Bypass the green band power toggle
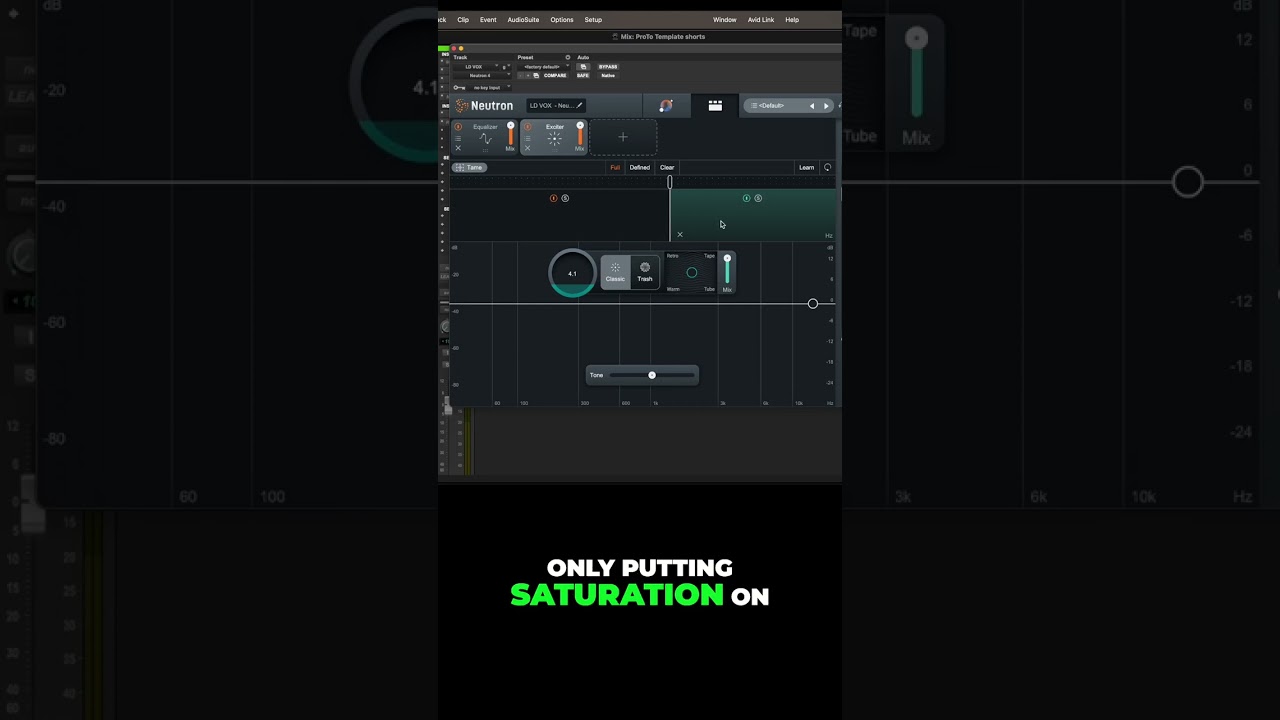Image resolution: width=1280 pixels, height=720 pixels. tap(746, 198)
